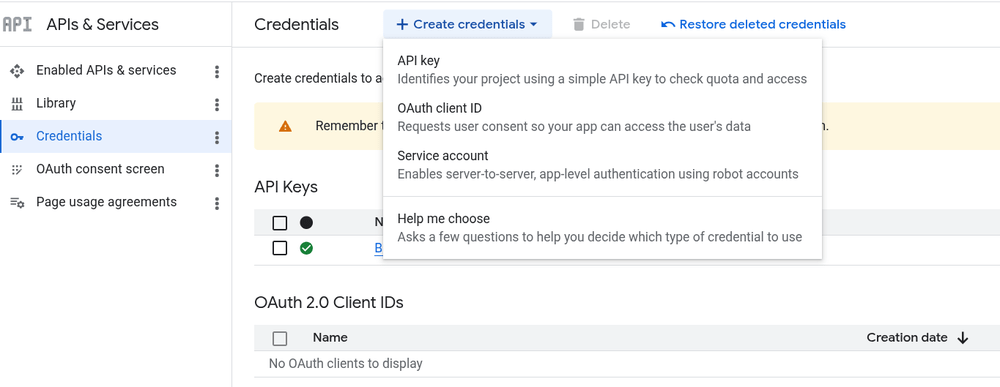Choose Service account from the dropdown
Viewport: 1000px width, 387px height.
[602, 164]
